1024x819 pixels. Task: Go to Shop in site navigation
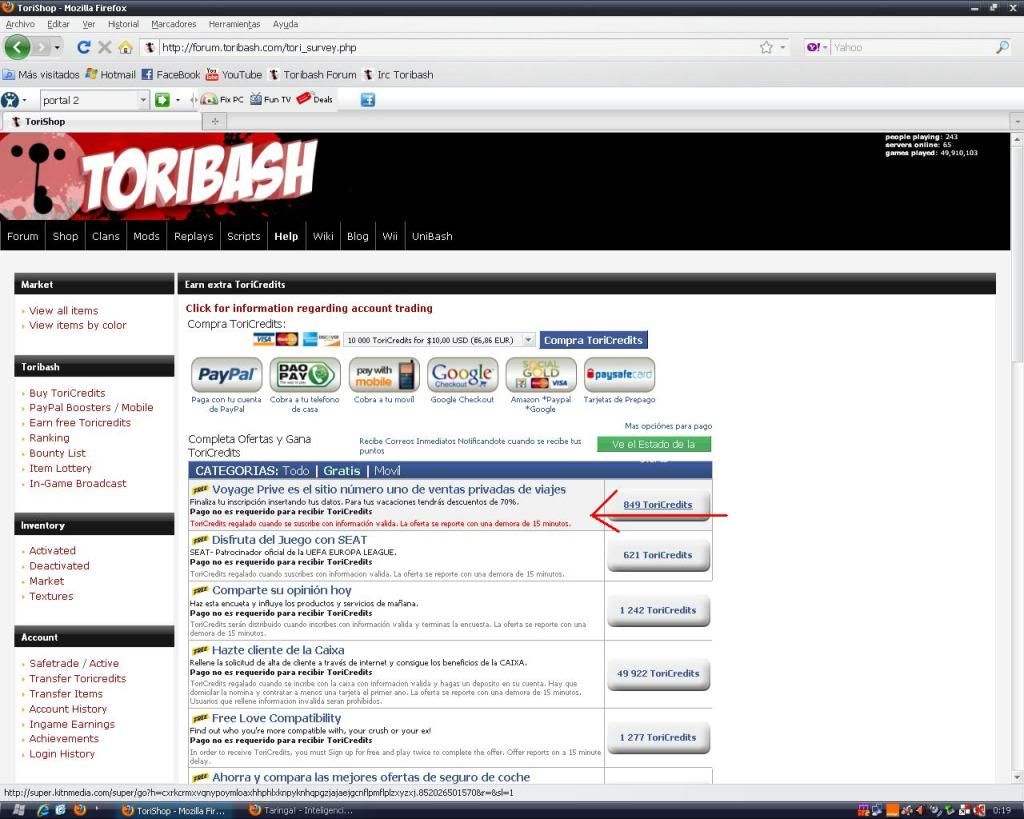pos(65,236)
